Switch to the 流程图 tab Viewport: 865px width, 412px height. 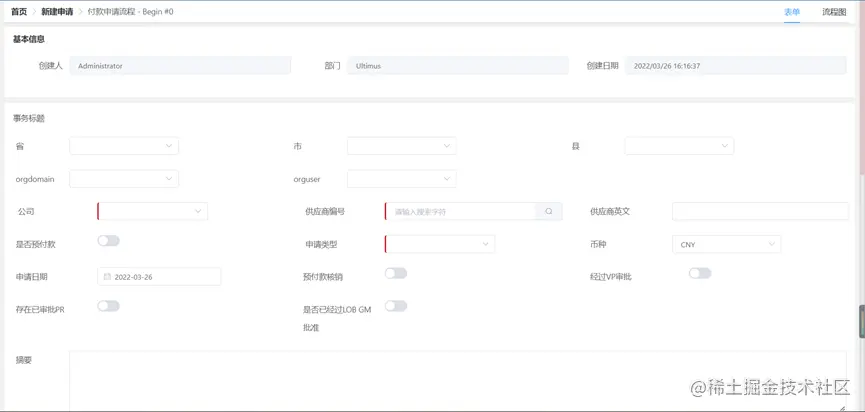(x=834, y=12)
